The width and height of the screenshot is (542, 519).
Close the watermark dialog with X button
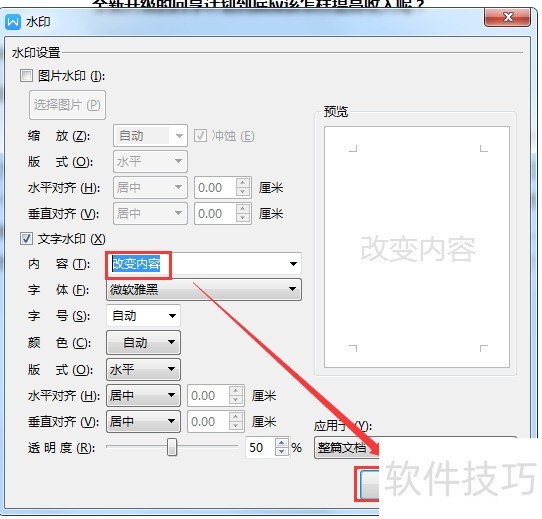tap(507, 17)
